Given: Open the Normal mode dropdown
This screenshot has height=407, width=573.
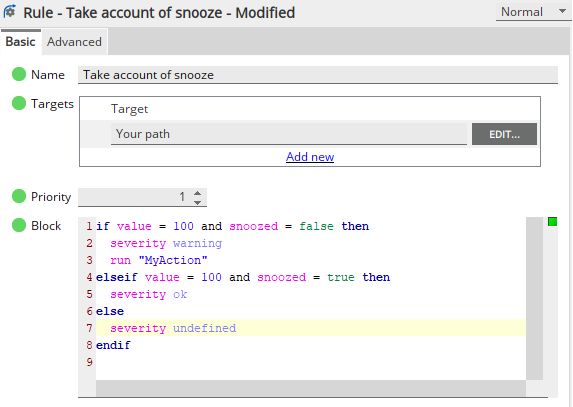Looking at the screenshot, I should tap(533, 12).
